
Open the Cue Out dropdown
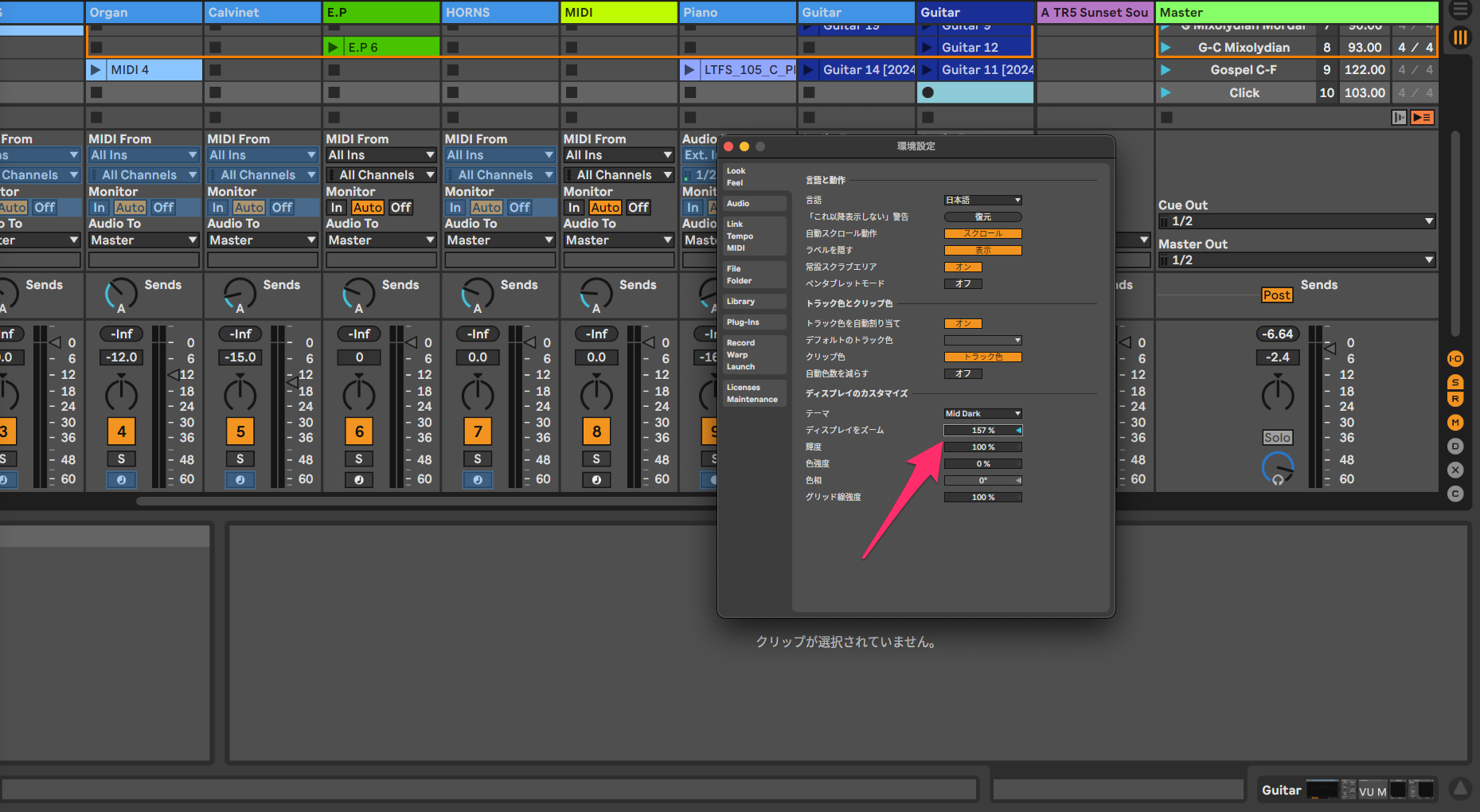point(1297,221)
